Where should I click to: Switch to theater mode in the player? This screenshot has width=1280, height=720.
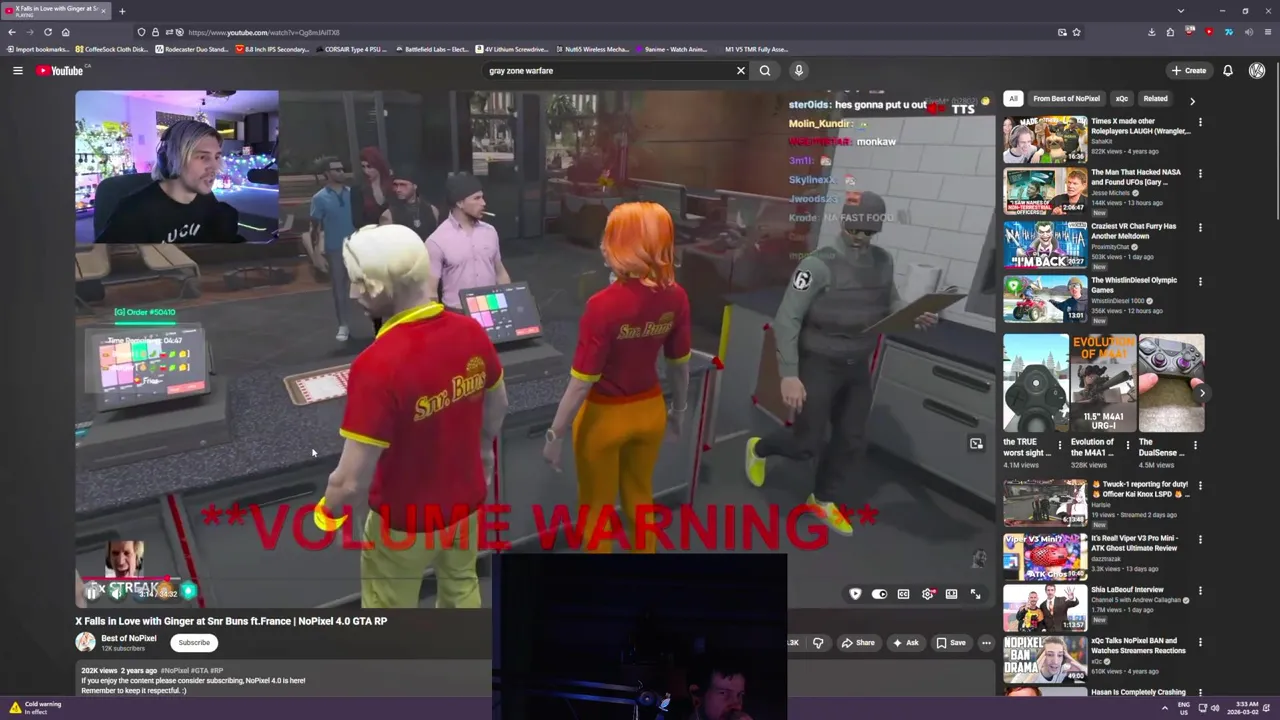click(952, 594)
